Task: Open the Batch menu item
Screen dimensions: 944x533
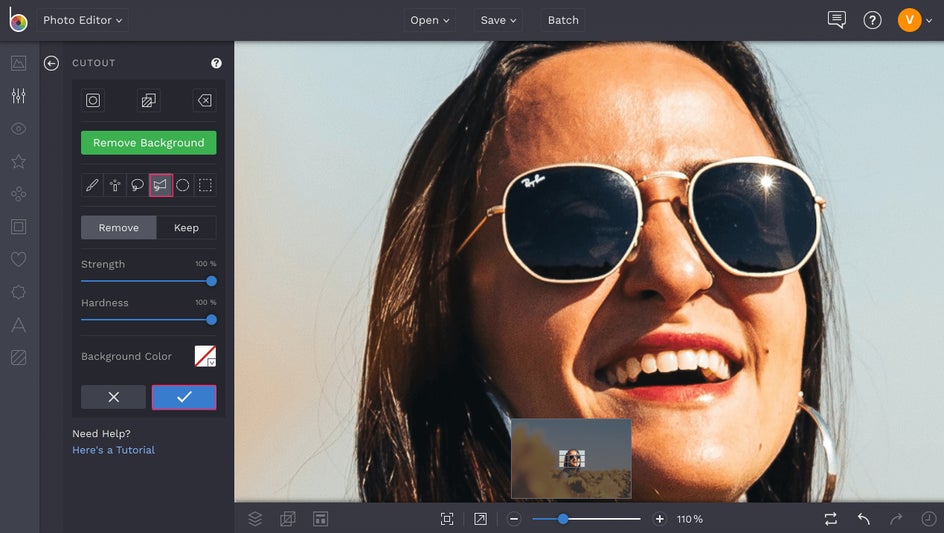Action: point(563,20)
